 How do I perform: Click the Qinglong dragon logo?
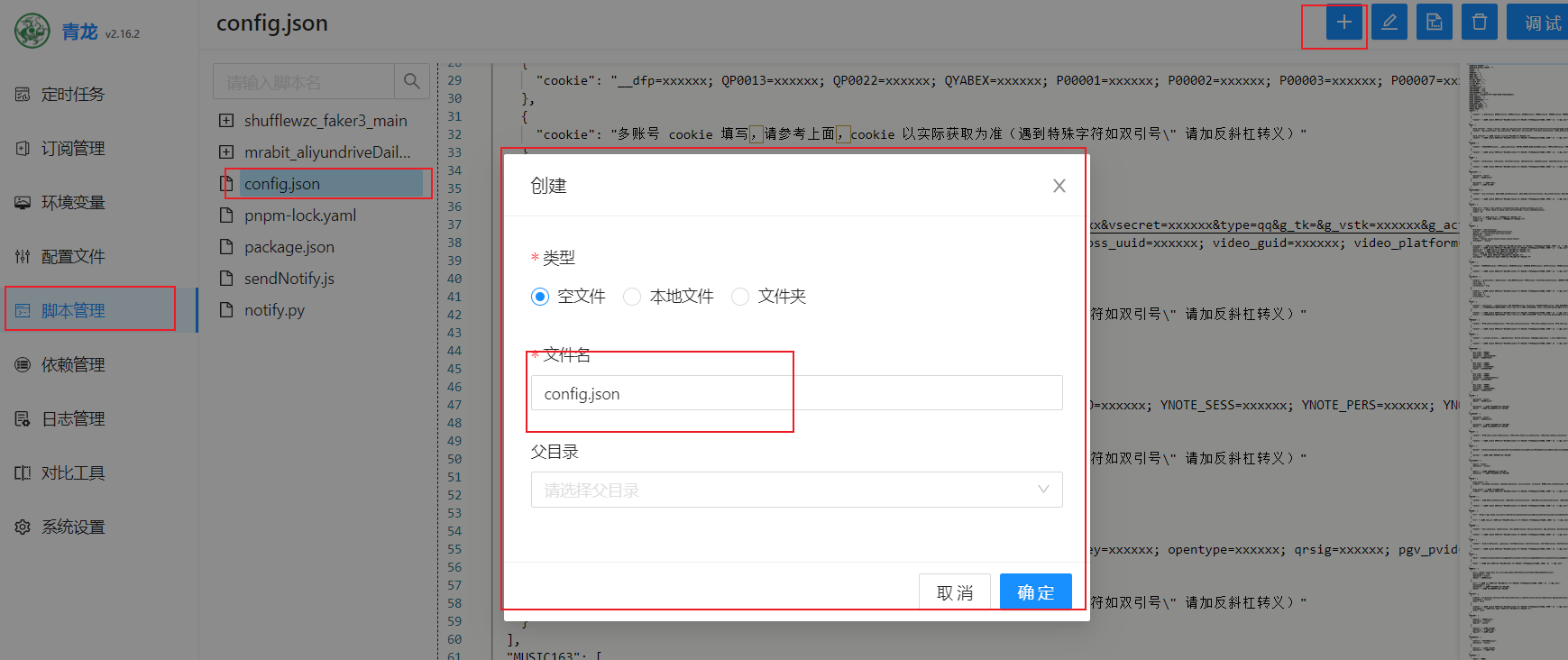click(32, 32)
